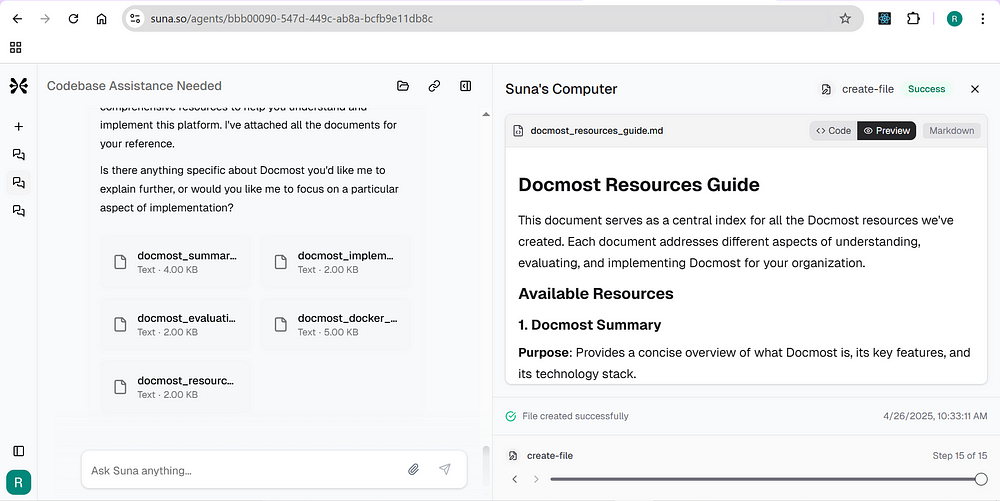1000x501 pixels.
Task: Send the message with paper plane icon
Action: click(445, 470)
